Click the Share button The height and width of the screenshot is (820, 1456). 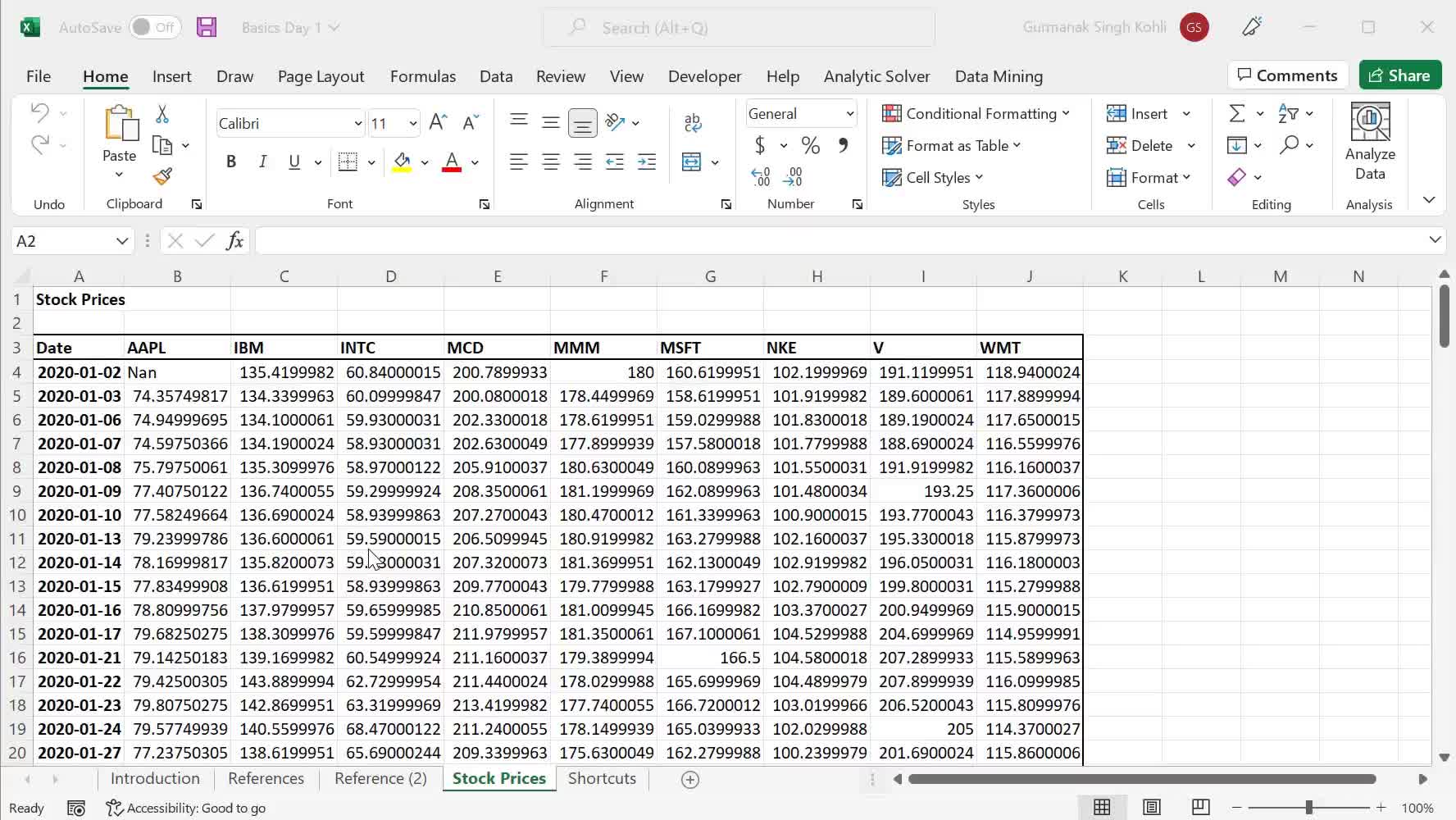coord(1399,75)
